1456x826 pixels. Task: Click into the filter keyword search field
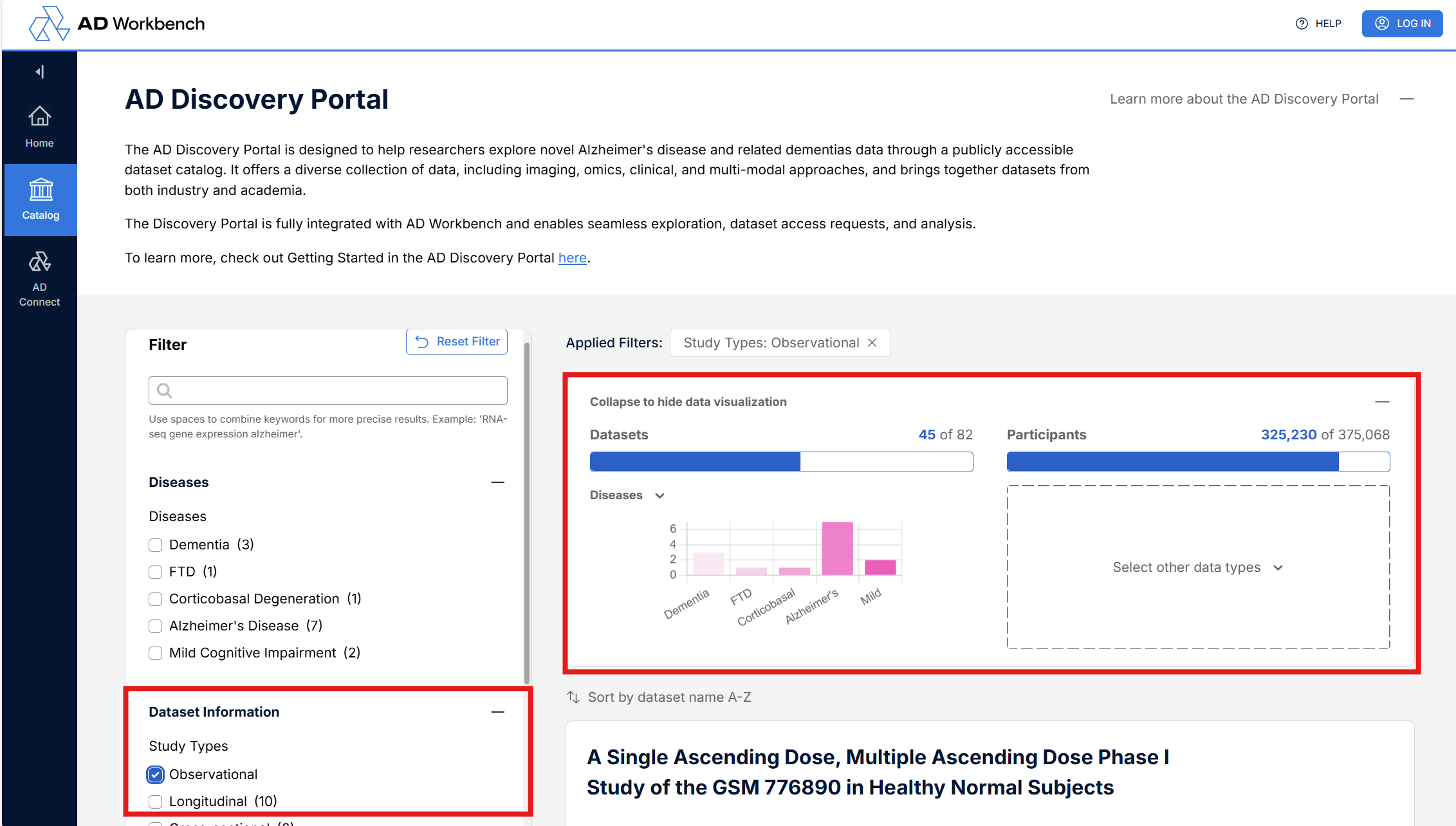point(328,390)
